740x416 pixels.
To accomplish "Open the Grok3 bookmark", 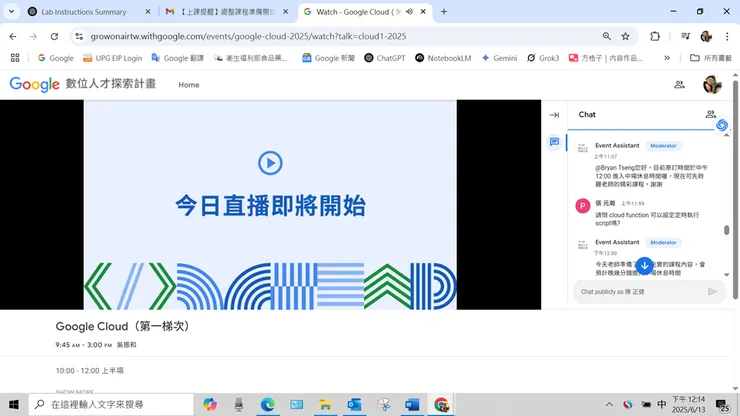I will [543, 58].
